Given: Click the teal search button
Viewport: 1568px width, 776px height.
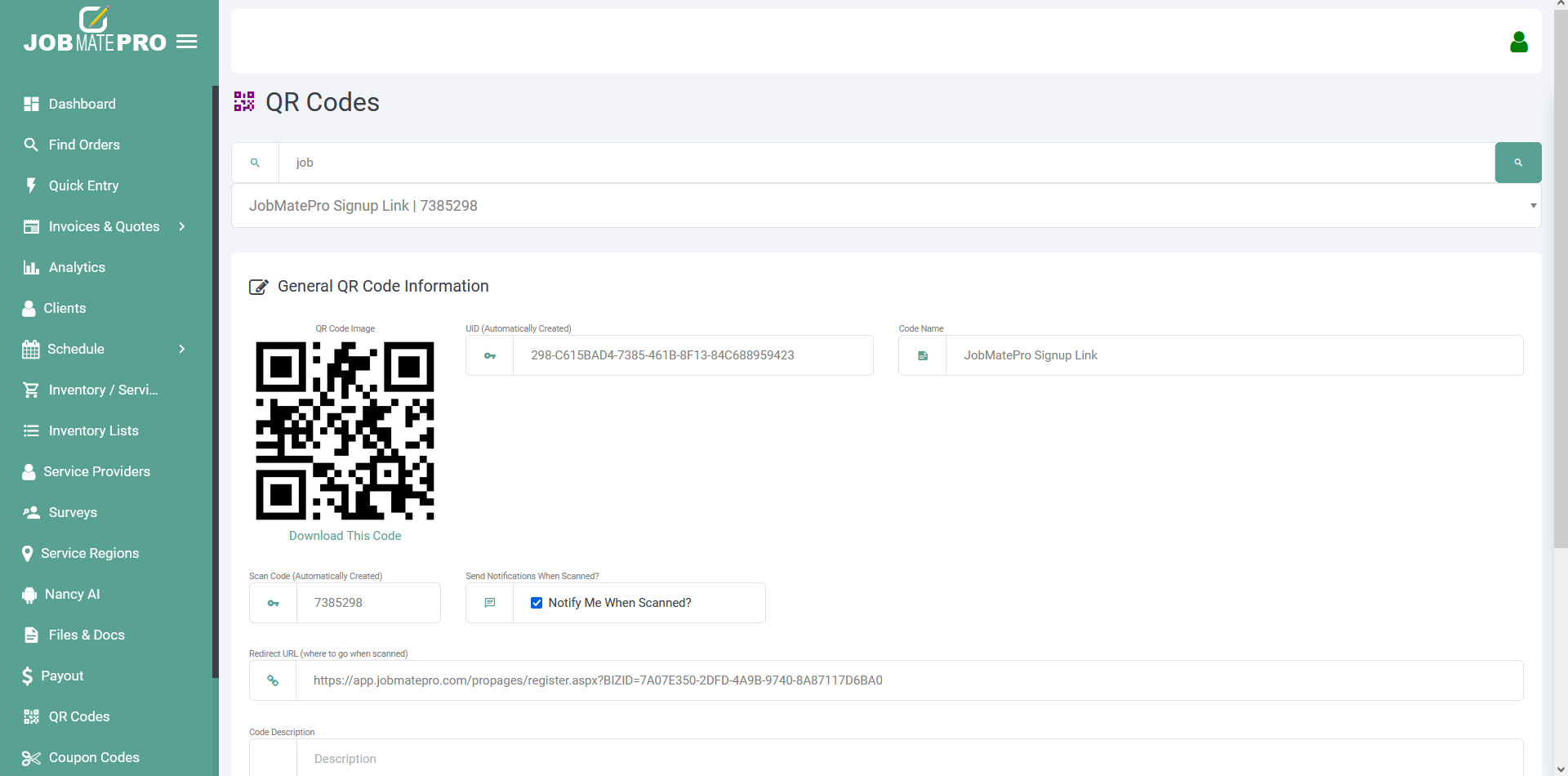Looking at the screenshot, I should click(x=1518, y=163).
